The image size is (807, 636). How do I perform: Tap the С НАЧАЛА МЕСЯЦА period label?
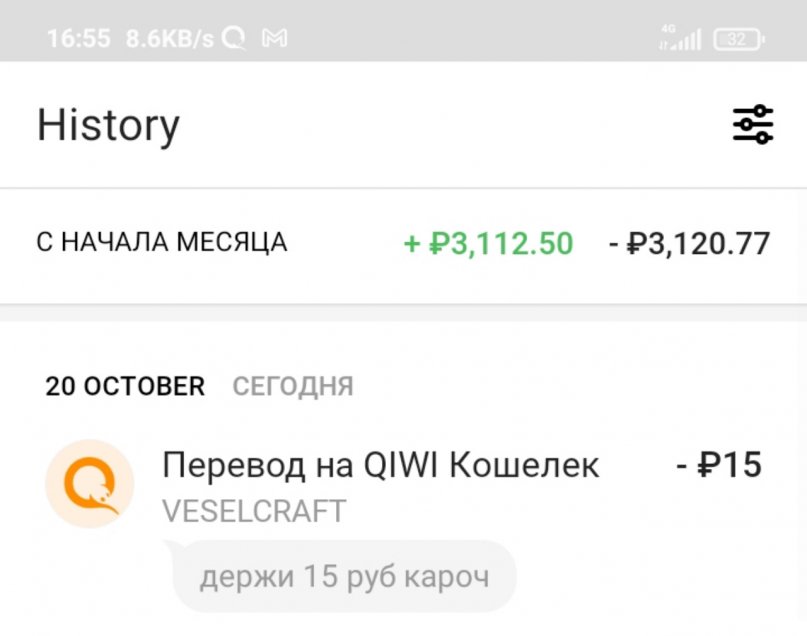162,242
